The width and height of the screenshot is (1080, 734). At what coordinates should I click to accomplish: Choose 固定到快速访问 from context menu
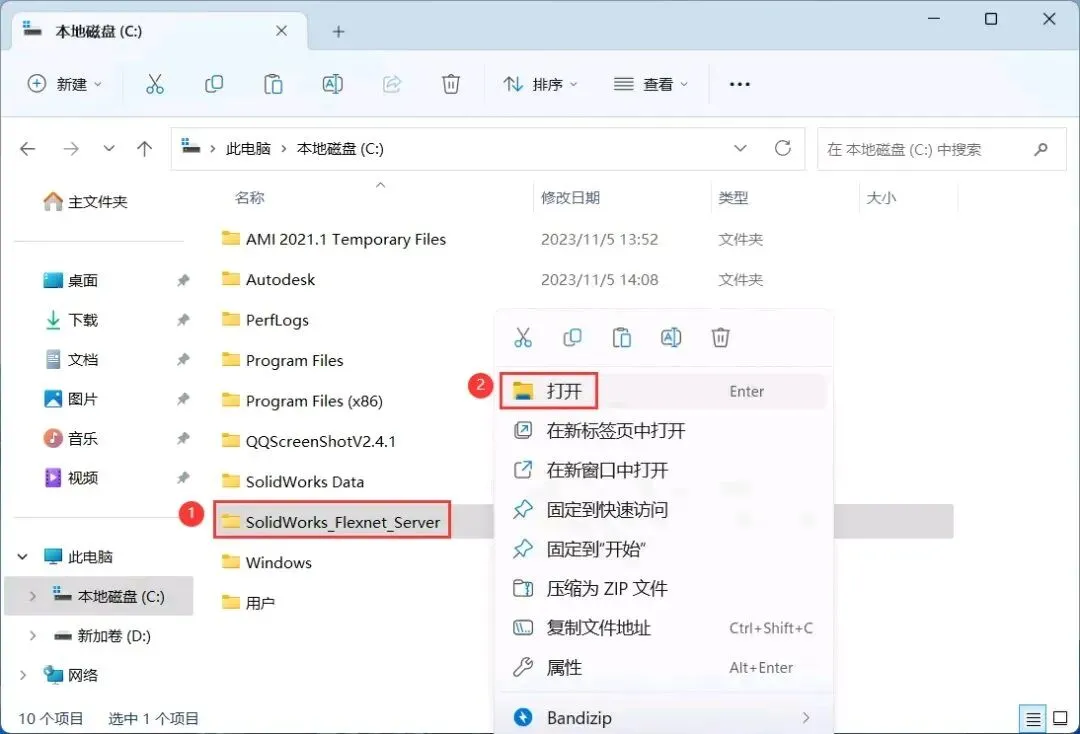click(x=663, y=510)
